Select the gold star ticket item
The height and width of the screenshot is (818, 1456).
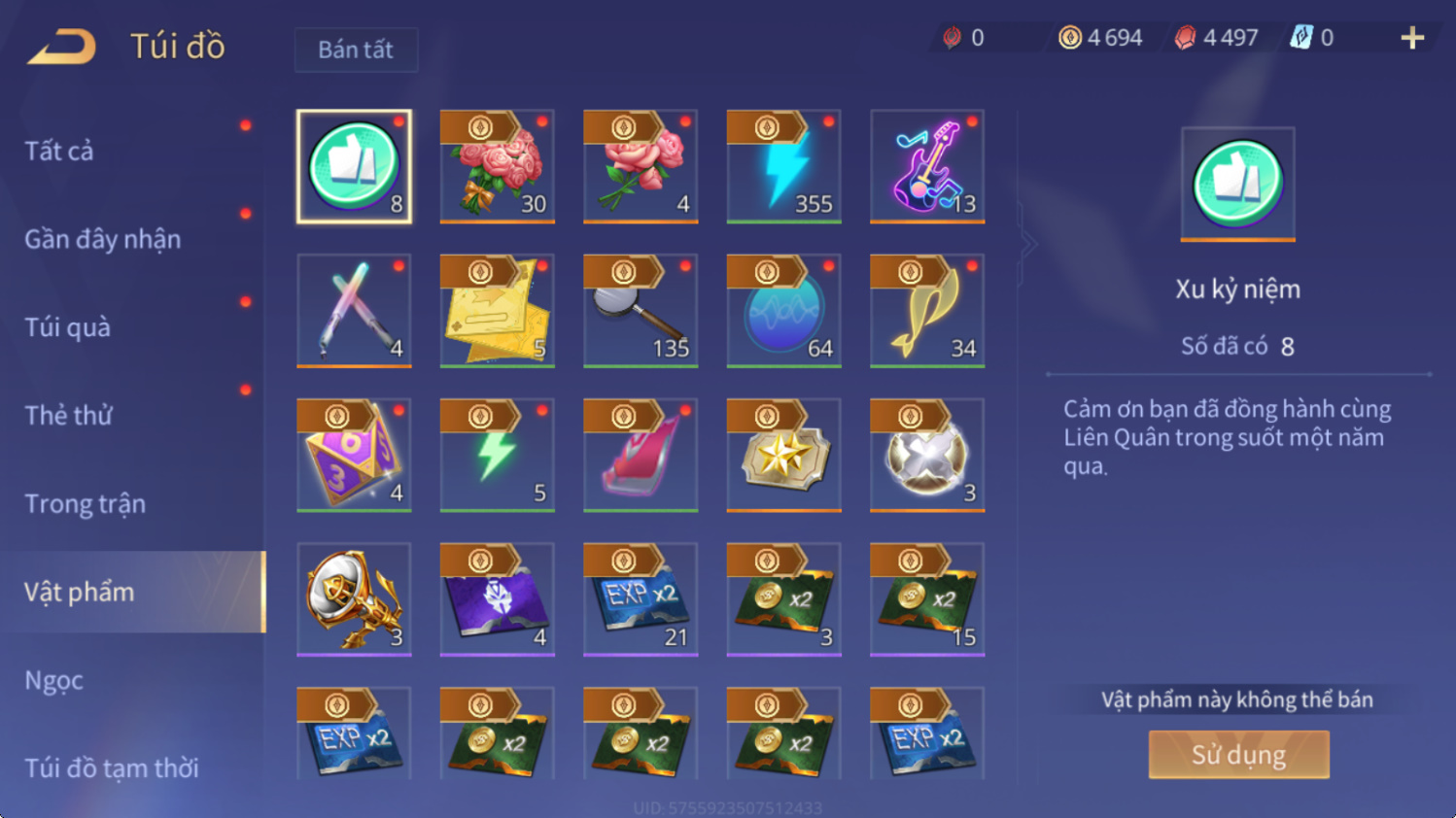point(783,455)
